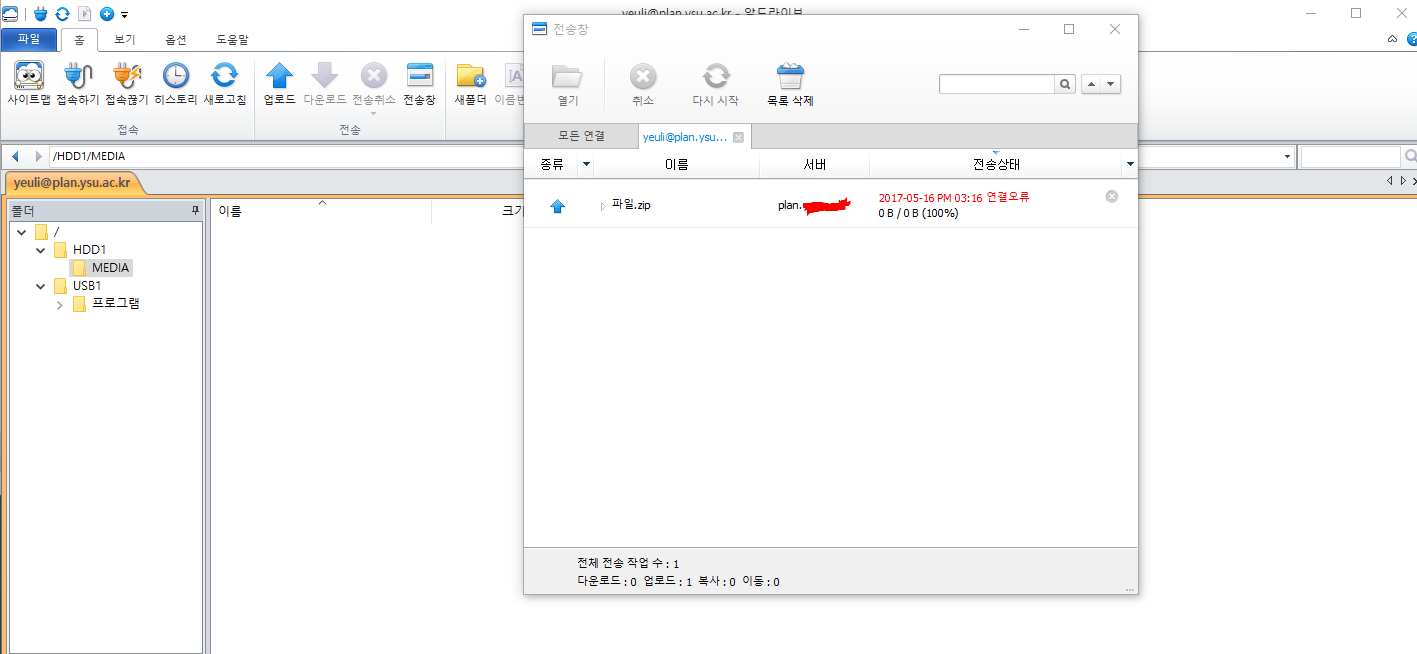Open the quick access toolbar customize arrow
1417x654 pixels.
click(124, 15)
